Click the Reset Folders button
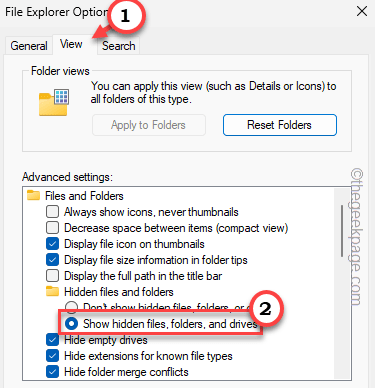 280,125
